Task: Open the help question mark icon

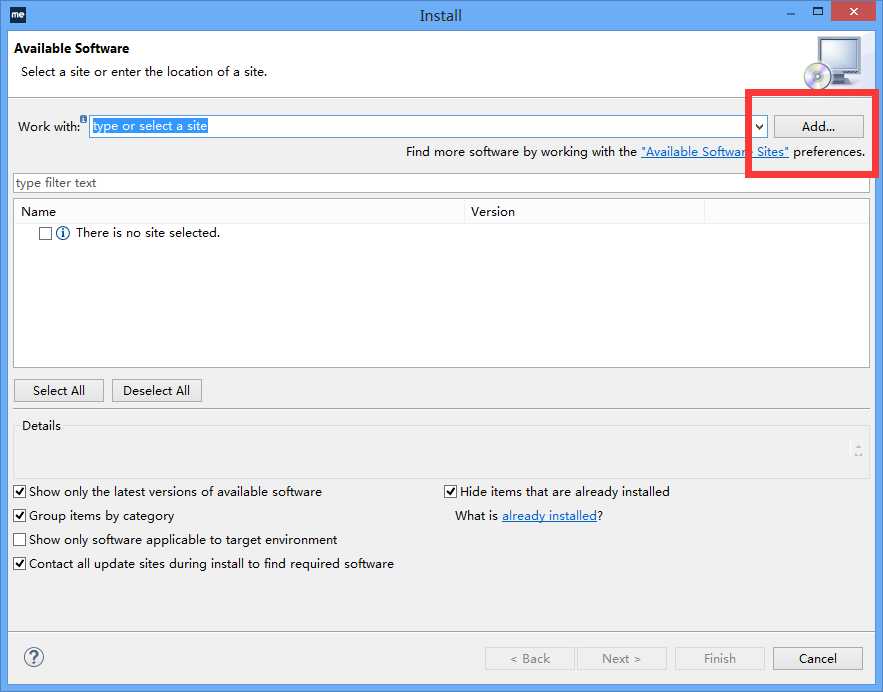Action: click(x=34, y=657)
